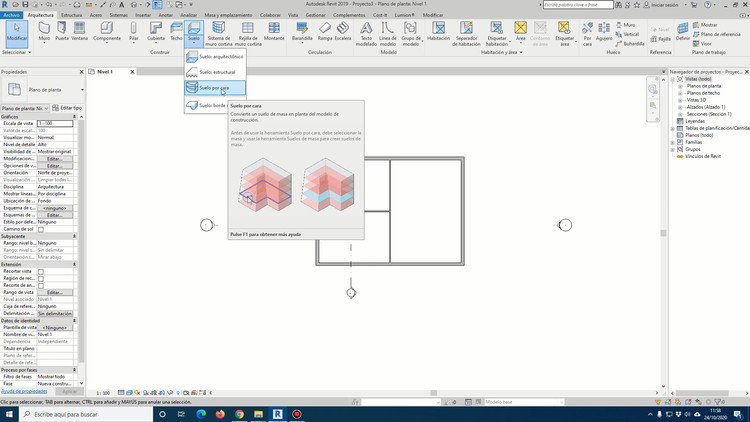Expand the Familias tree node
Screen dimensions: 750x422
[673, 142]
